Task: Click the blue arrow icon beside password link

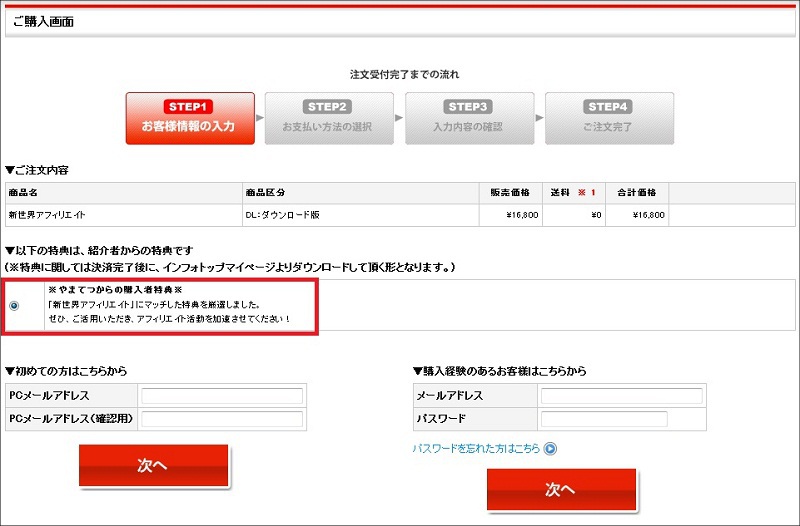Action: [x=550, y=449]
